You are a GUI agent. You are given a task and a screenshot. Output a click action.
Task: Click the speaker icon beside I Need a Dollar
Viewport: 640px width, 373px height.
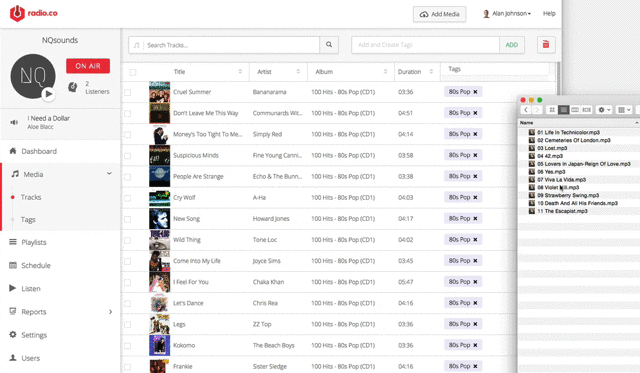(14, 122)
